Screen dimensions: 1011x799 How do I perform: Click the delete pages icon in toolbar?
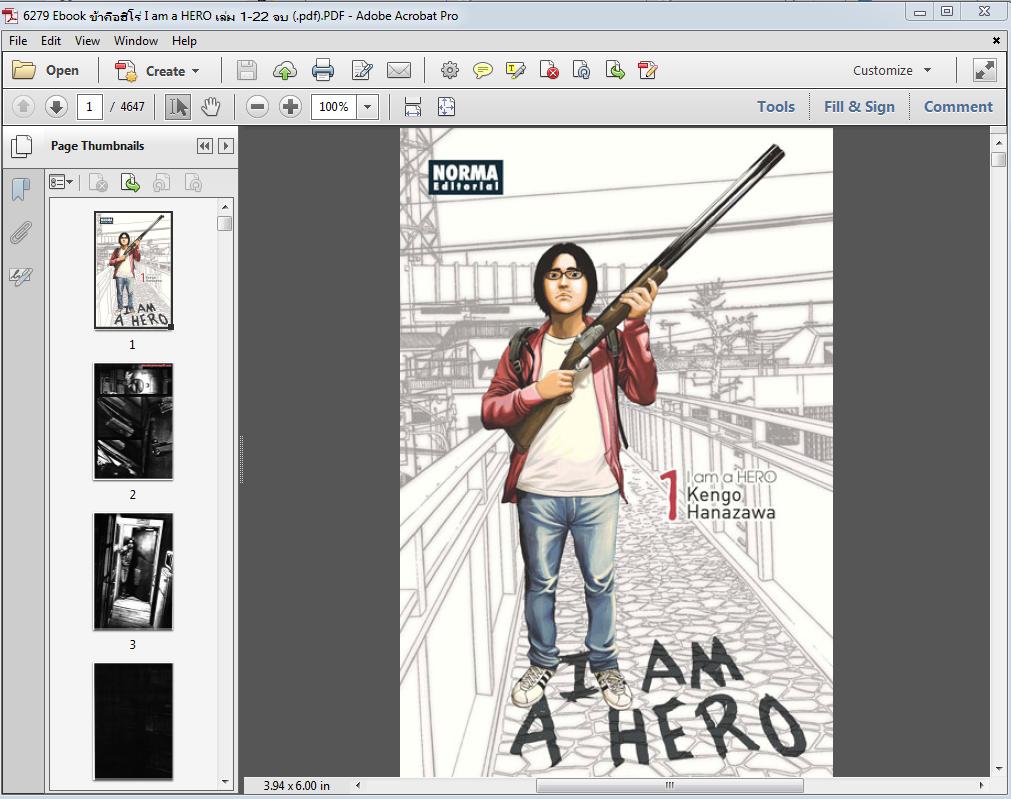(x=549, y=70)
